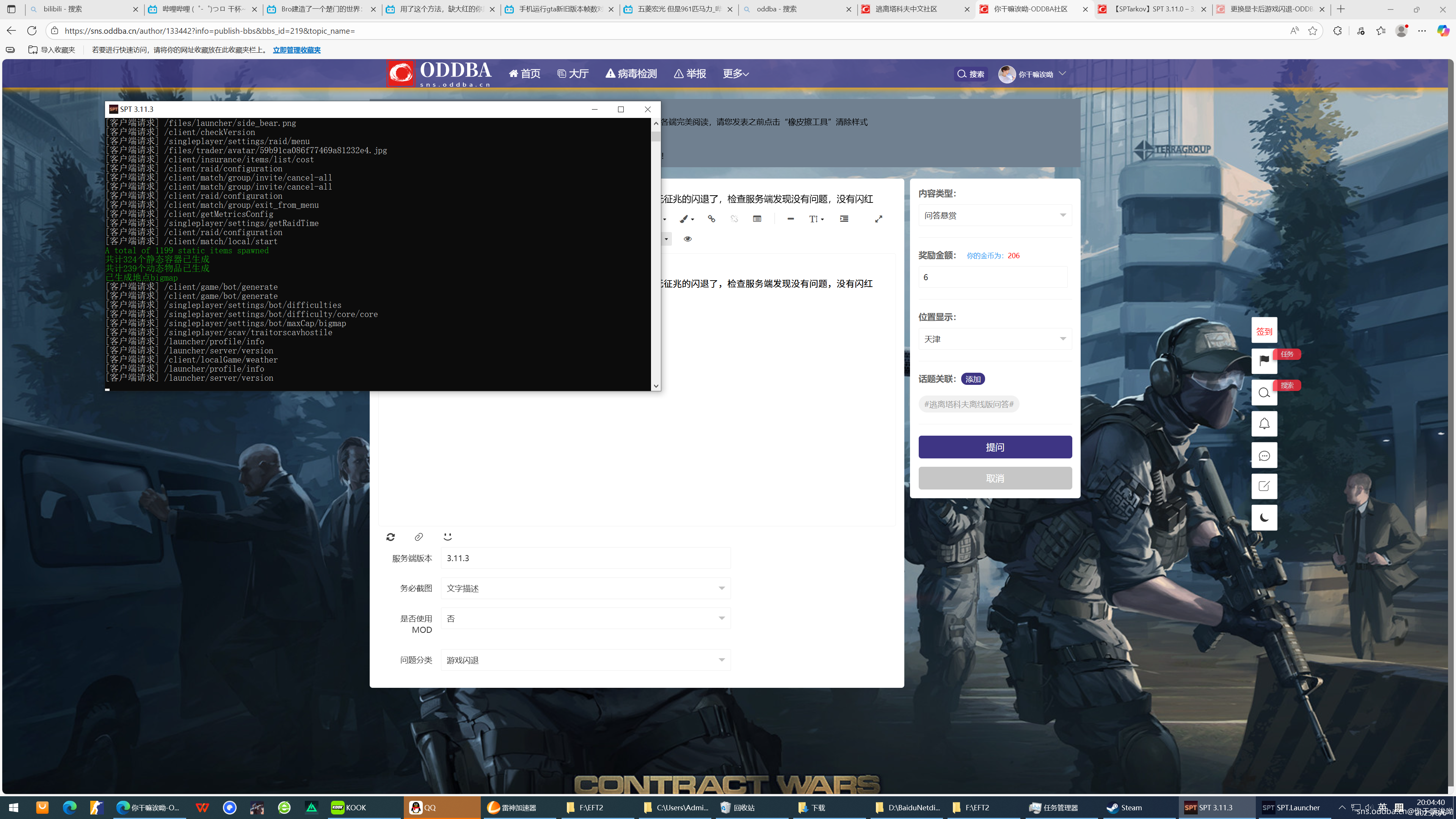Open the brush color tool in editor toolbar

tap(686, 219)
